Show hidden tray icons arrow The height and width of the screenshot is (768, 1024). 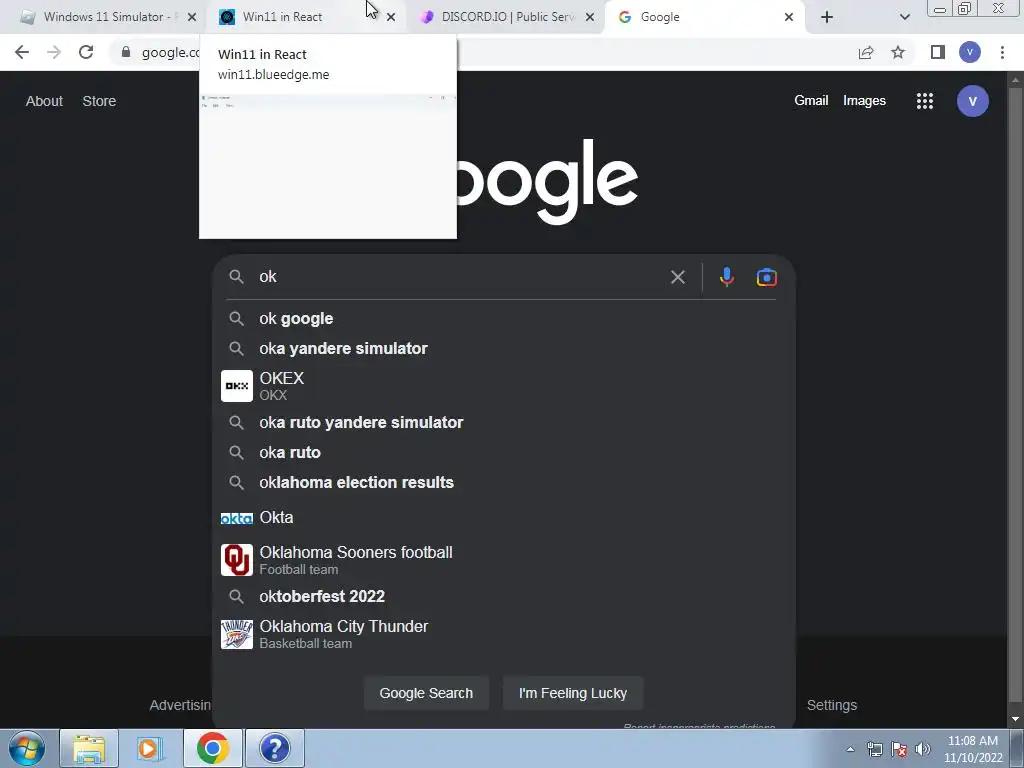click(850, 750)
